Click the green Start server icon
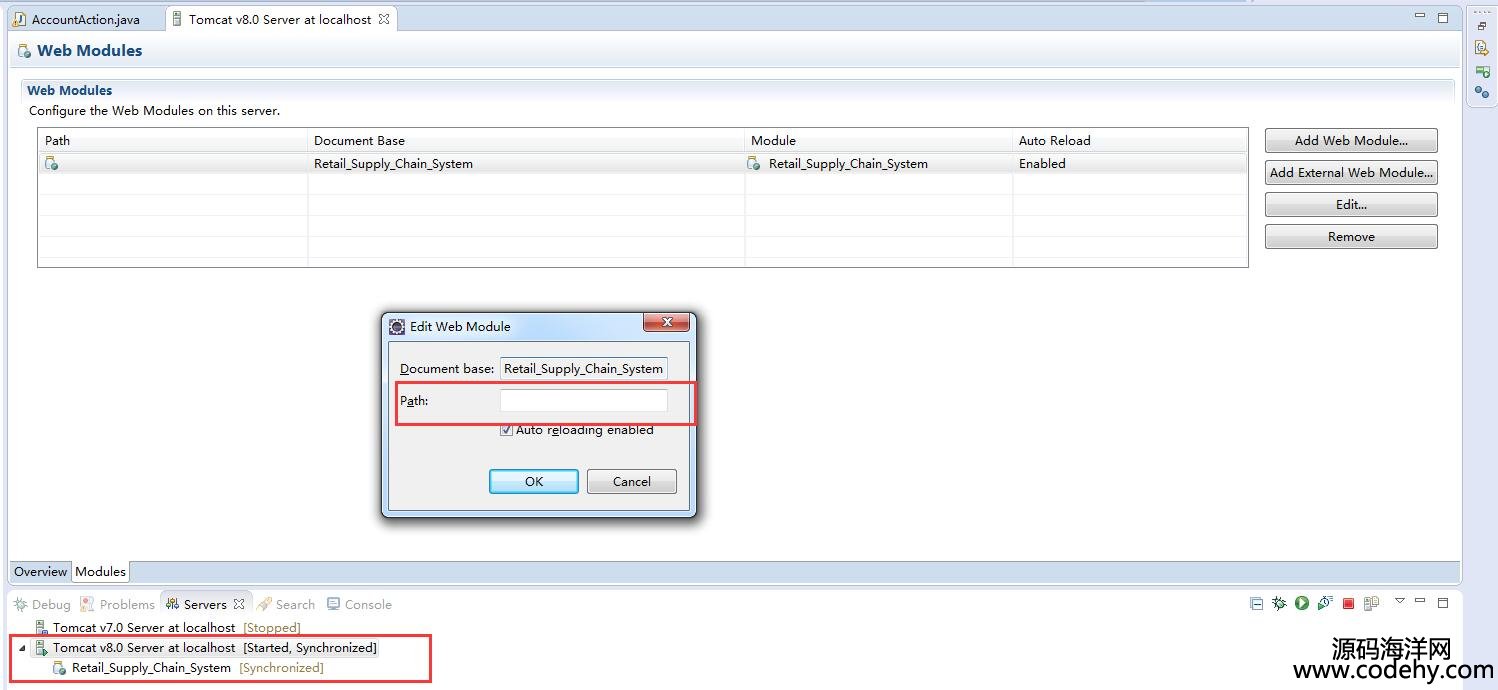This screenshot has height=690, width=1498. (1301, 603)
